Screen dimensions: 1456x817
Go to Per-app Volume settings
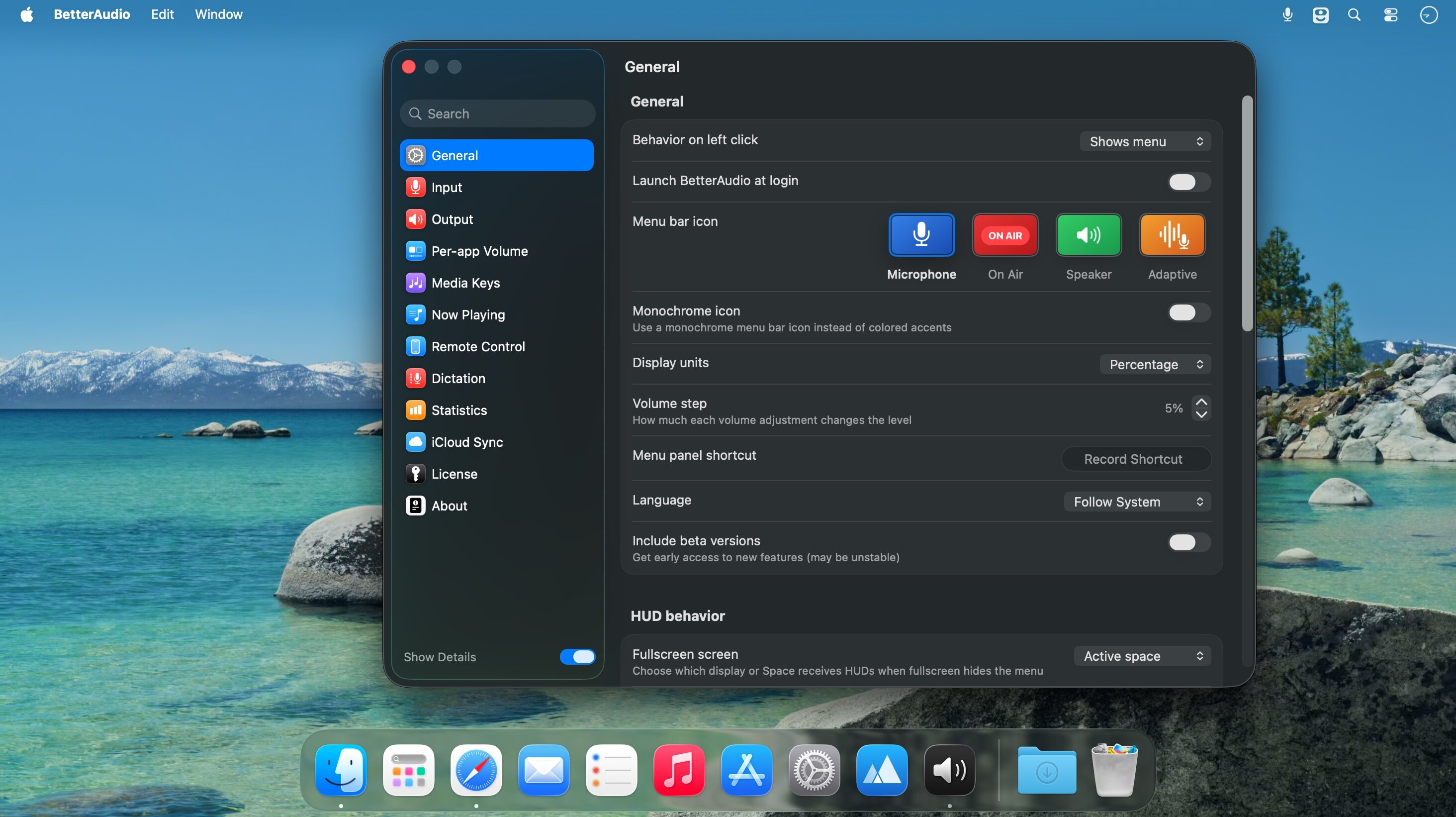496,251
